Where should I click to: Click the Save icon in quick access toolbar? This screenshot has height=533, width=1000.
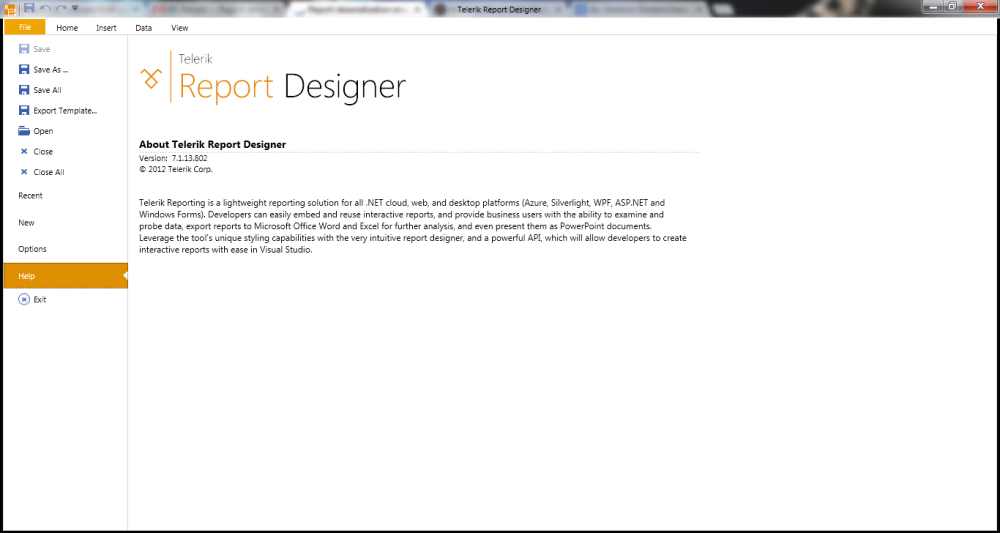pos(29,8)
